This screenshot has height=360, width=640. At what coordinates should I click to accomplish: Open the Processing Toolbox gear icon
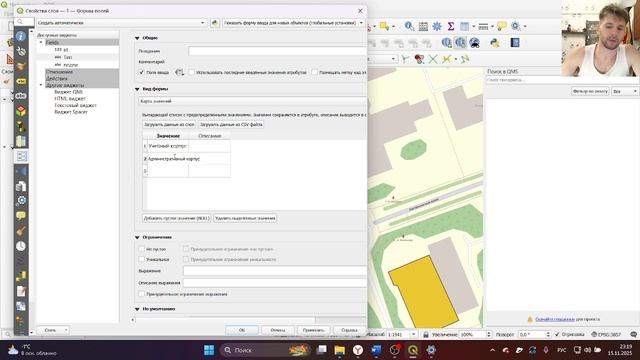tap(437, 27)
